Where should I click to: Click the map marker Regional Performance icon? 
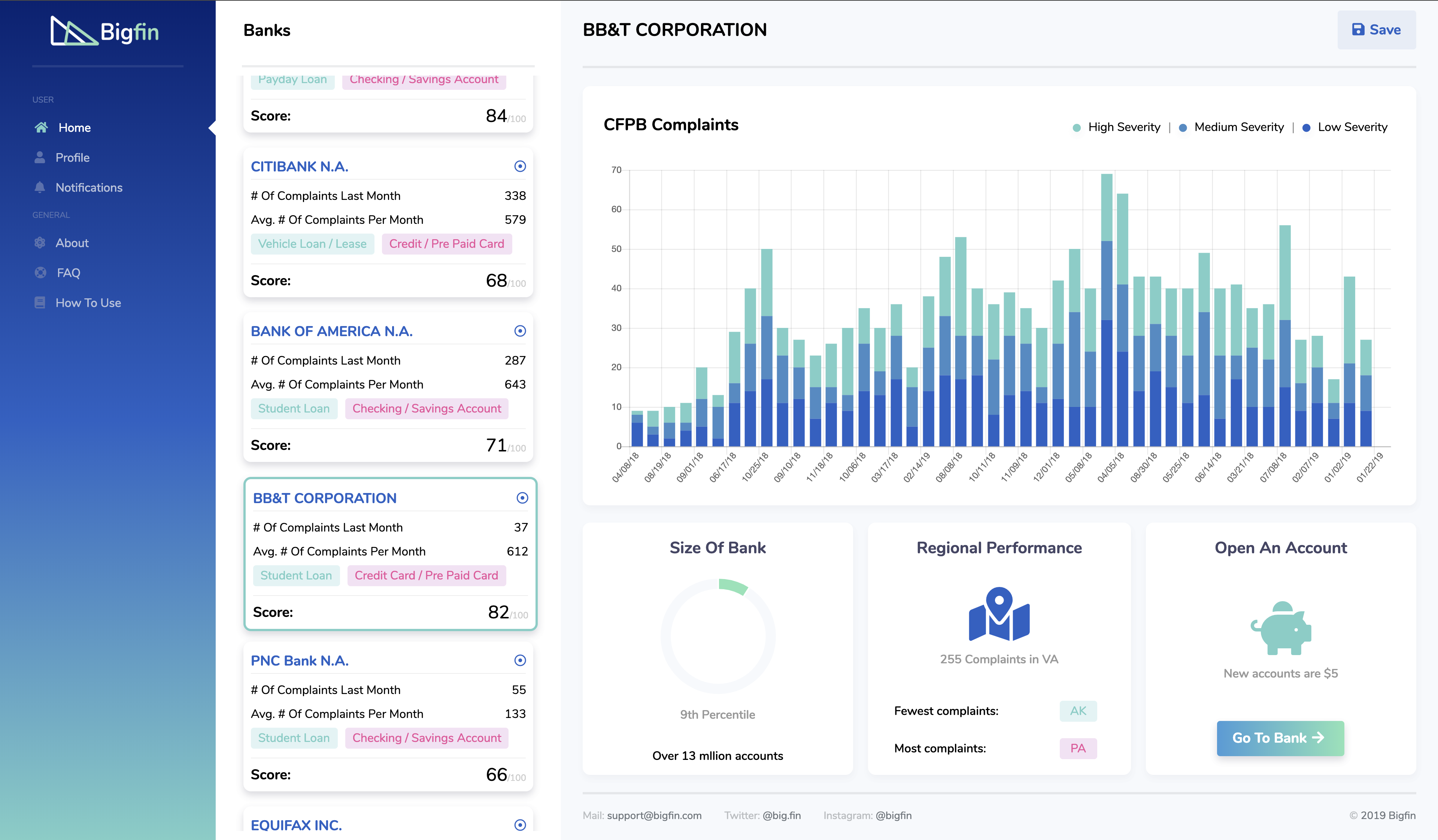999,614
